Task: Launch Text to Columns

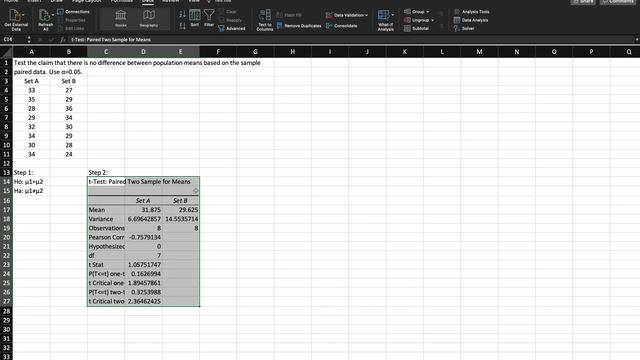Action: [264, 20]
